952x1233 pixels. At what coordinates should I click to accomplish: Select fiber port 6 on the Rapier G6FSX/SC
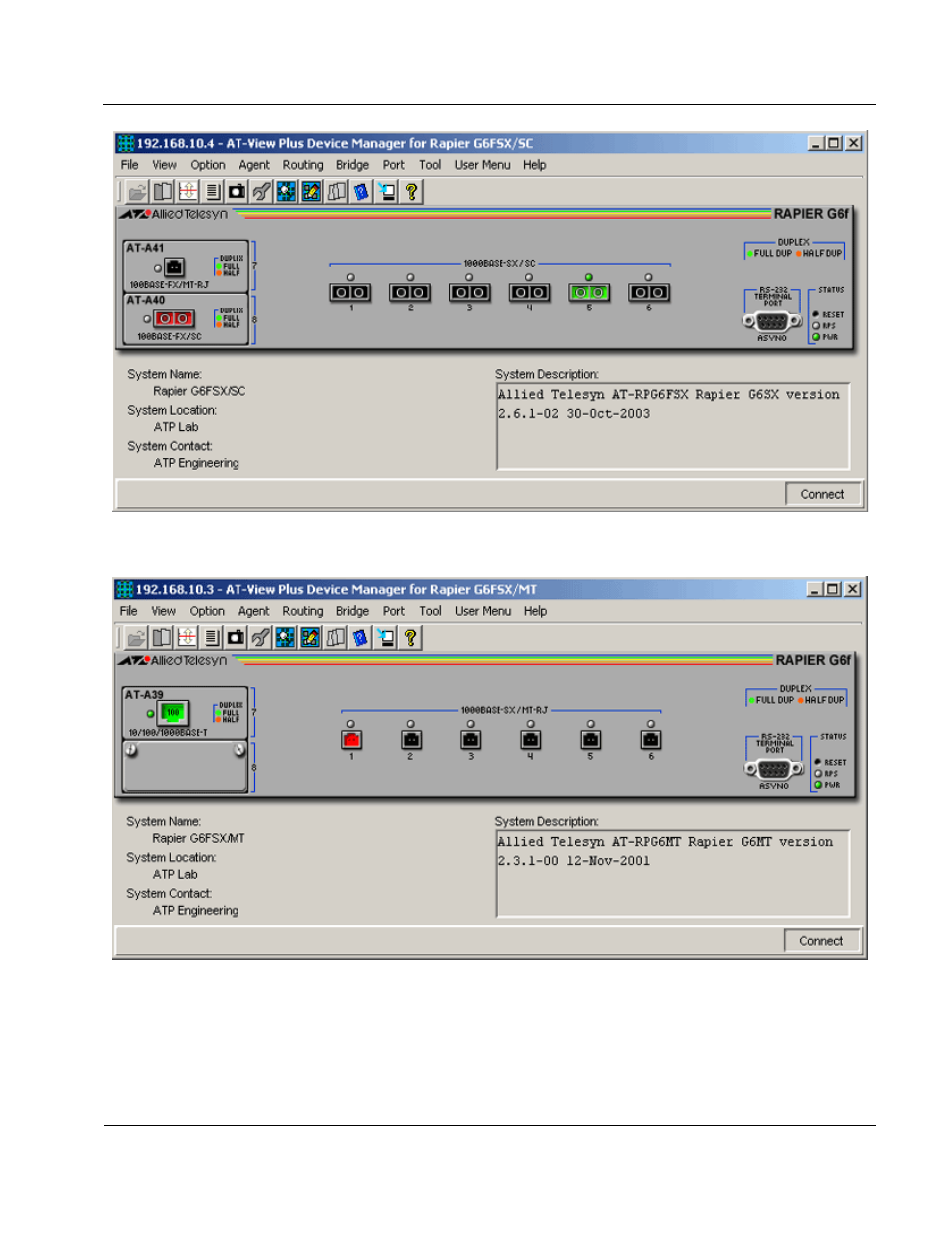pos(649,292)
